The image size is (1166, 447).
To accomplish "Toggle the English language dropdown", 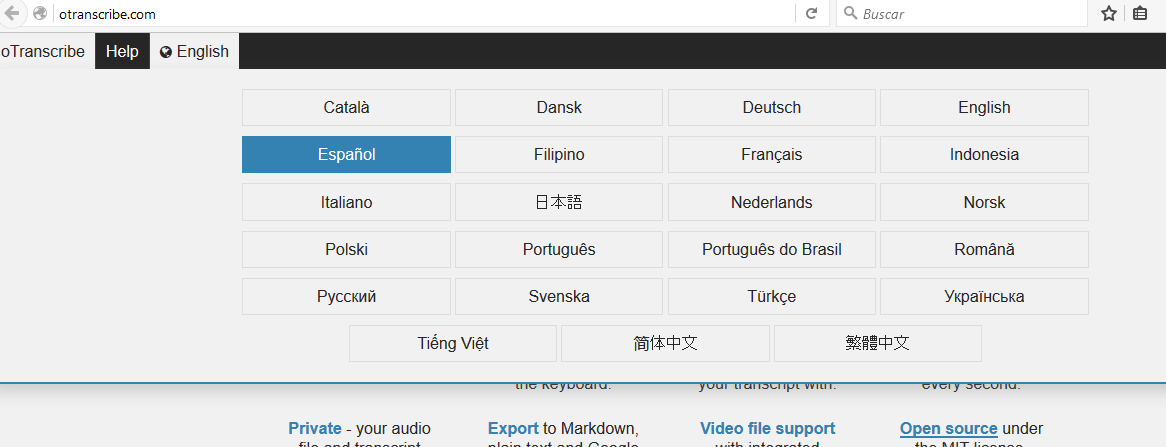I will (x=194, y=52).
